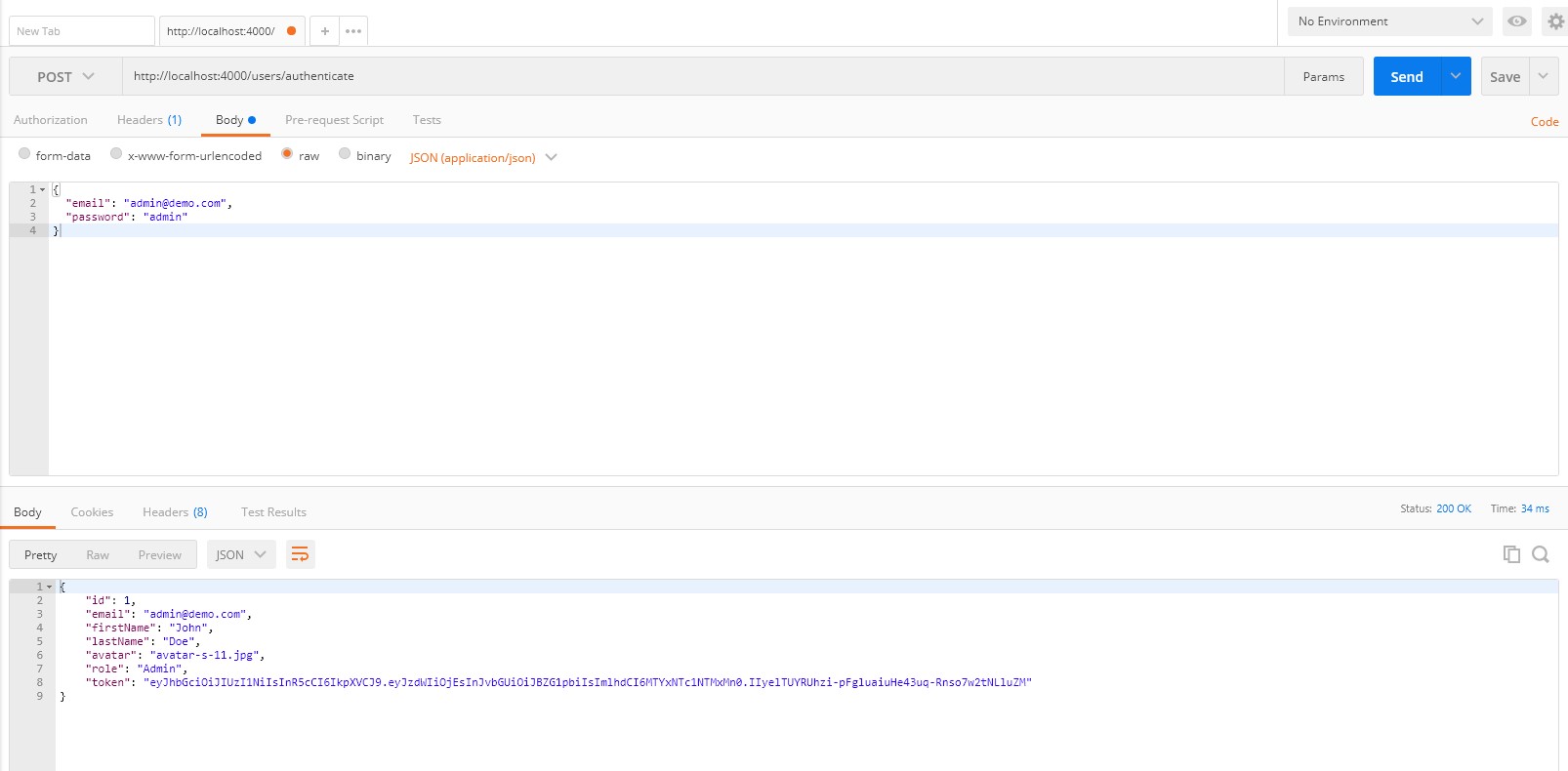Click the Code link

click(x=1544, y=122)
